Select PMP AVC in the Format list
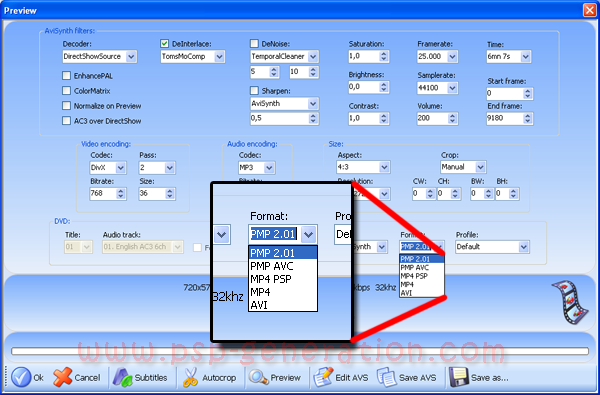 pyautogui.click(x=422, y=268)
